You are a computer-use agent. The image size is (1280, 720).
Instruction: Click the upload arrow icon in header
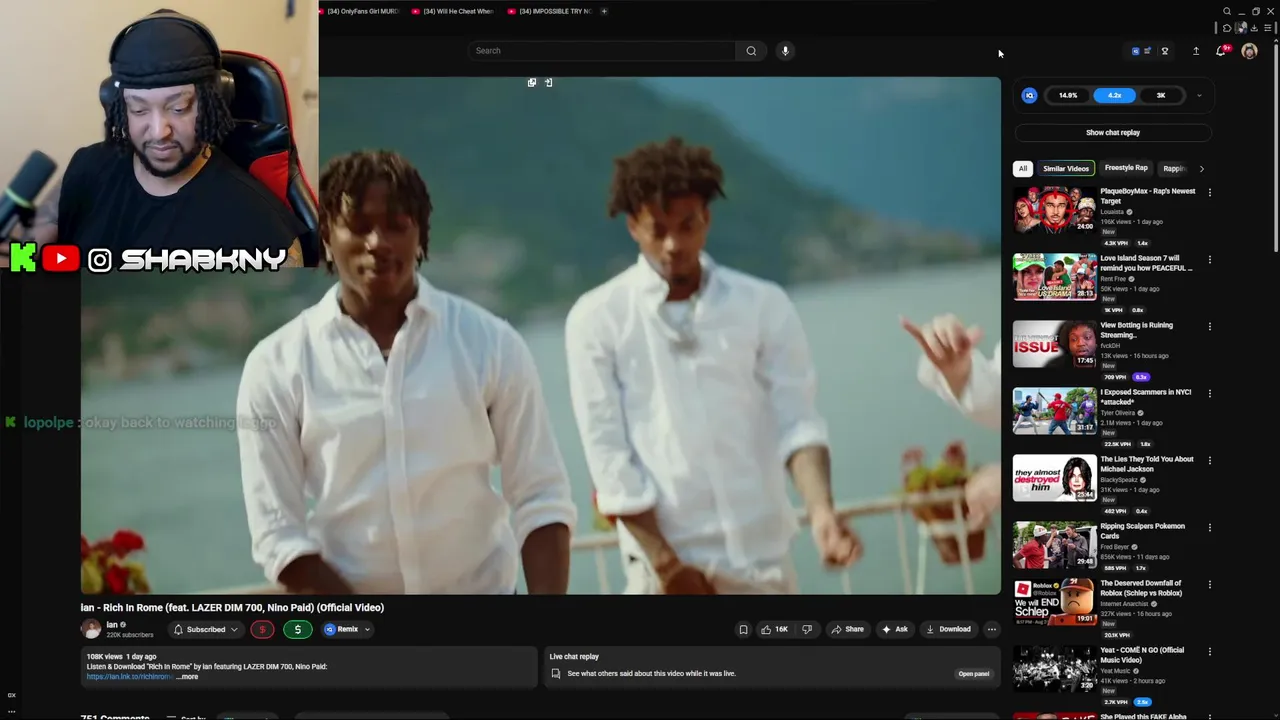click(1195, 51)
